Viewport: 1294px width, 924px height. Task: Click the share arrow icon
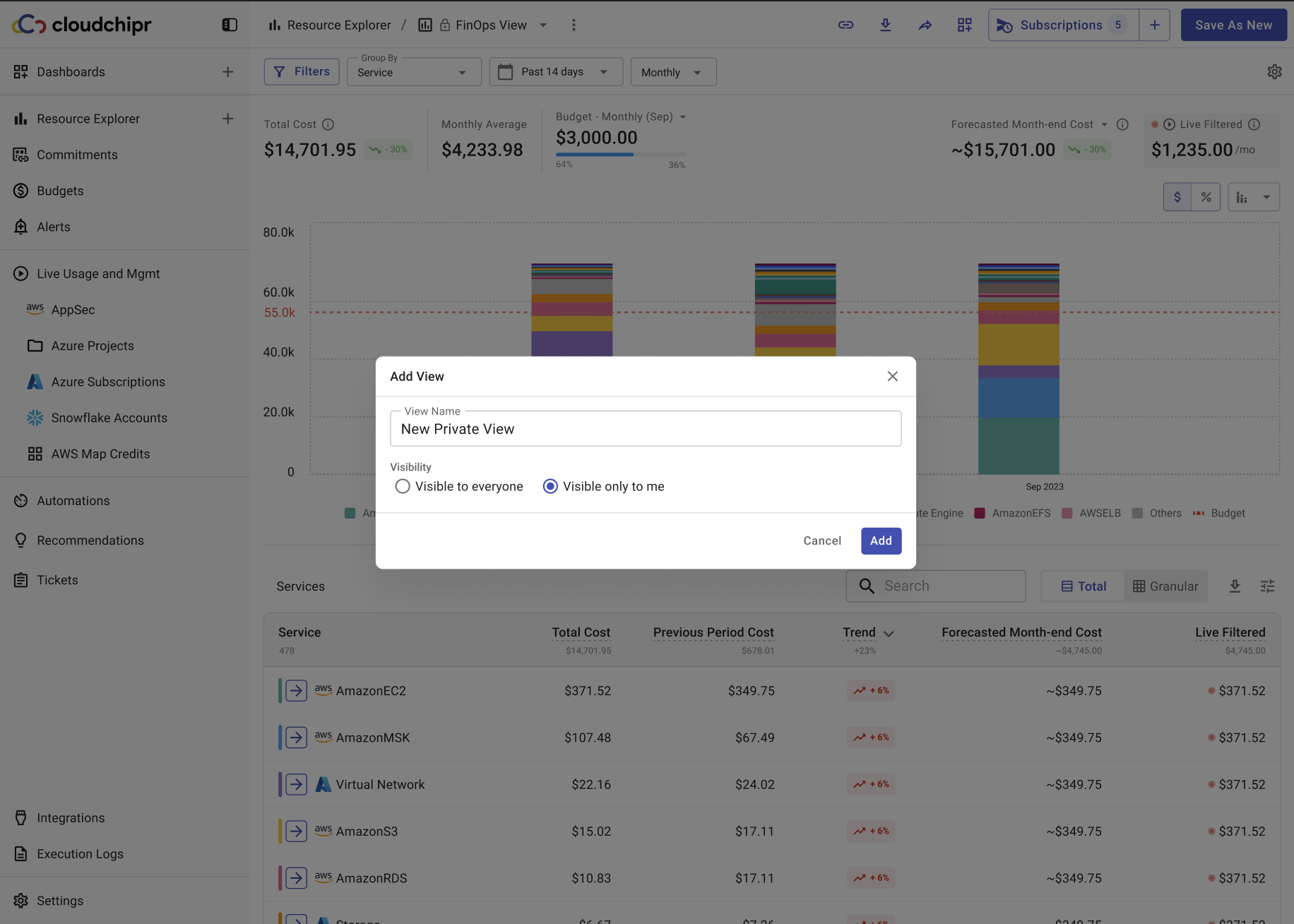(x=925, y=25)
